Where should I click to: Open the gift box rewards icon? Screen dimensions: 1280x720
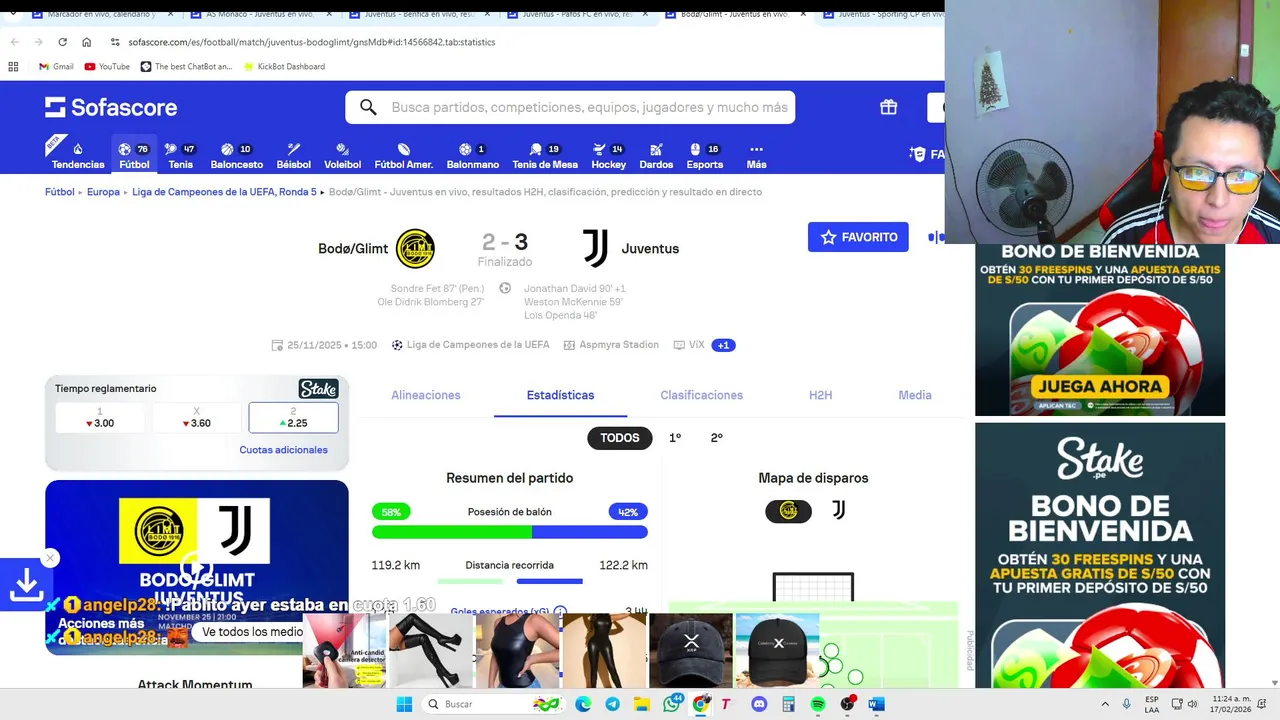[x=888, y=107]
